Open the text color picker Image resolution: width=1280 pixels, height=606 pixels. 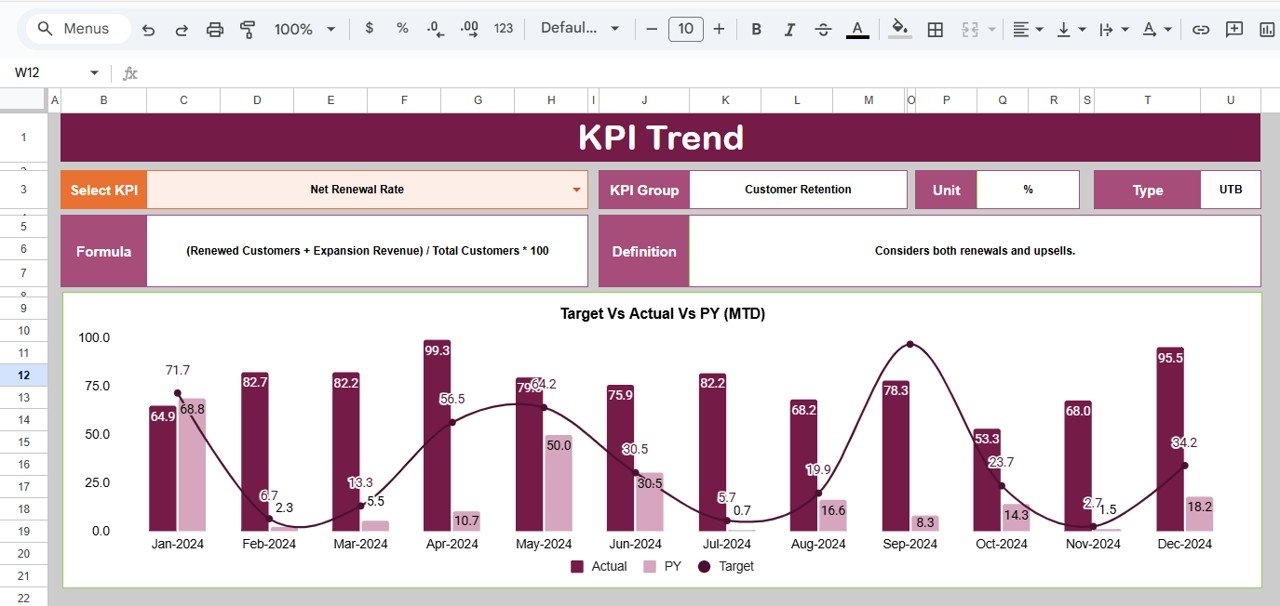(857, 29)
